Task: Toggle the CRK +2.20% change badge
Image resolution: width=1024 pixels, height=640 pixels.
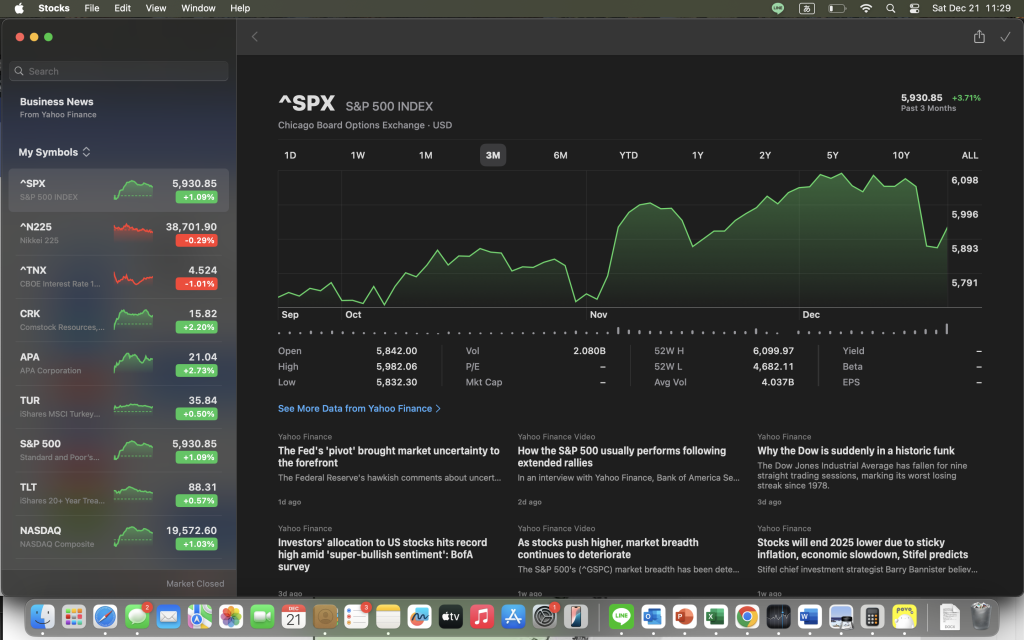Action: [x=195, y=327]
